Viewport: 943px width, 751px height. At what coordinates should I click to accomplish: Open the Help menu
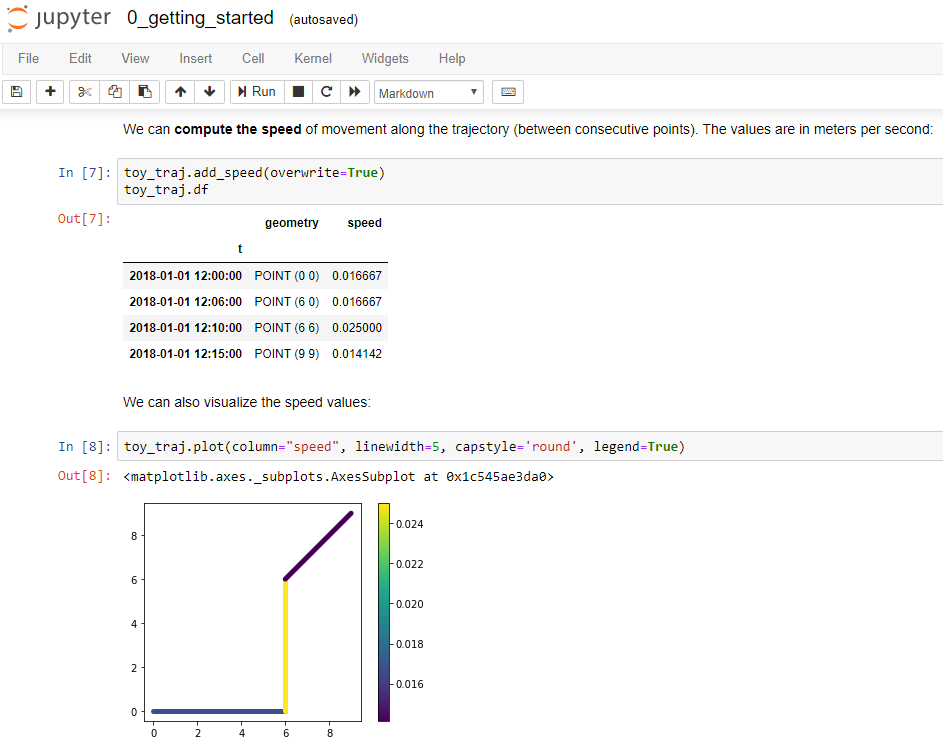pyautogui.click(x=451, y=58)
